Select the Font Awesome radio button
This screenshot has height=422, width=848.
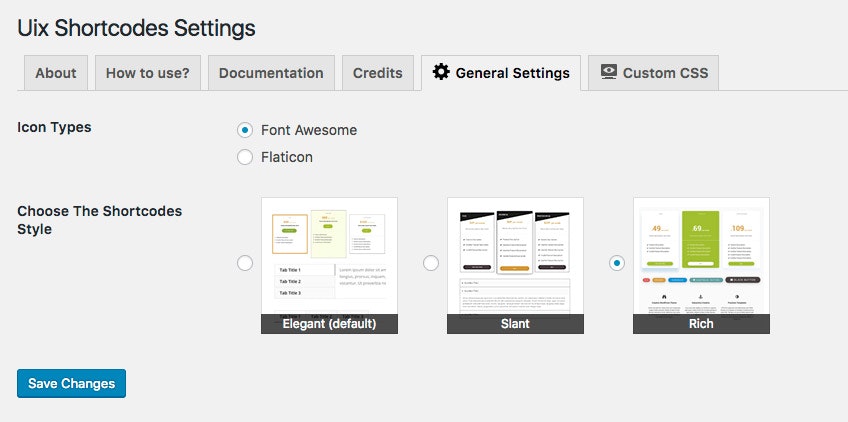[x=245, y=130]
